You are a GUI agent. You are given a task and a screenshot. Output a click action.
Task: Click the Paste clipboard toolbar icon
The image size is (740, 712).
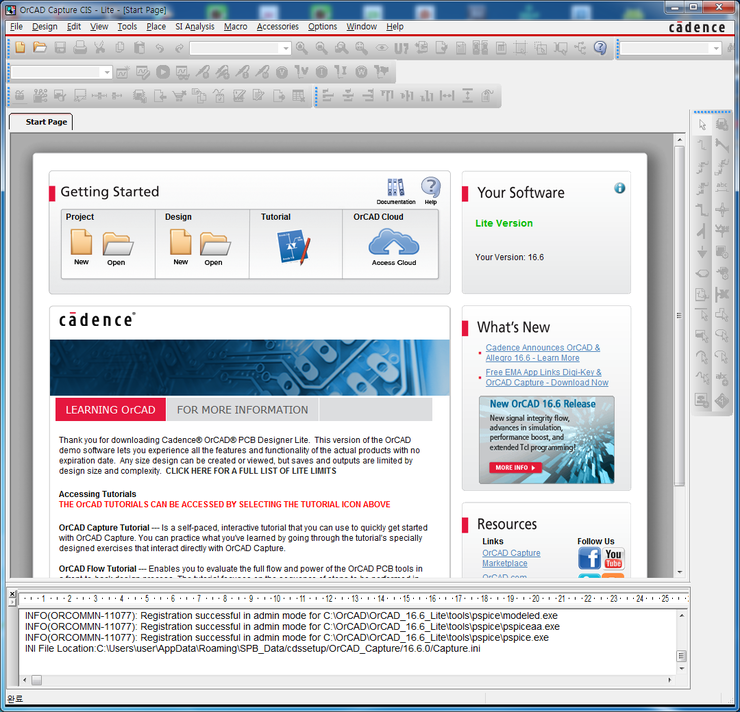pyautogui.click(x=139, y=47)
